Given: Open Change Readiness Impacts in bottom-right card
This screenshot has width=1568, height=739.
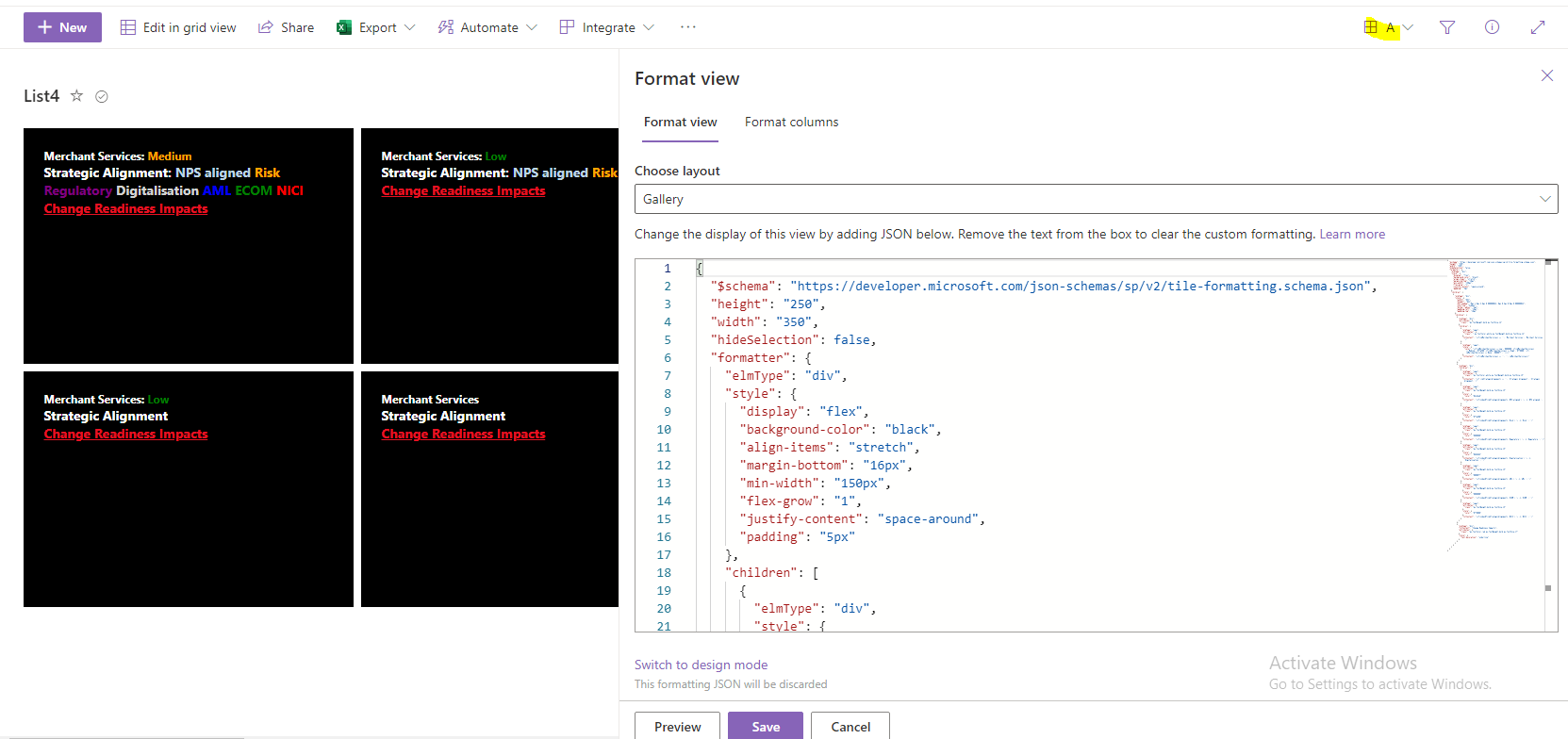Looking at the screenshot, I should (x=463, y=434).
